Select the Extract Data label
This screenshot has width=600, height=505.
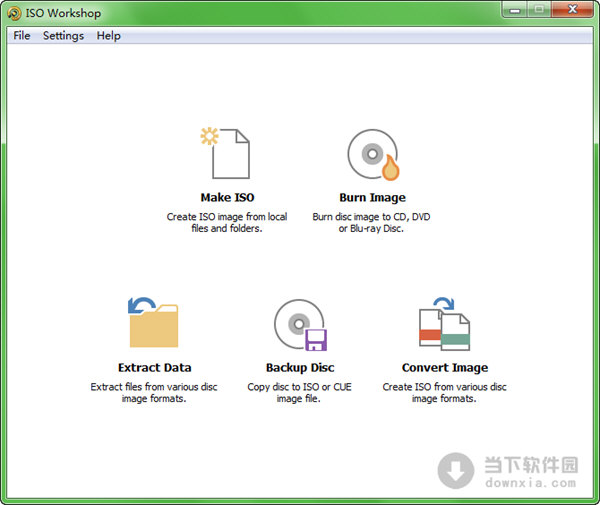click(x=155, y=368)
